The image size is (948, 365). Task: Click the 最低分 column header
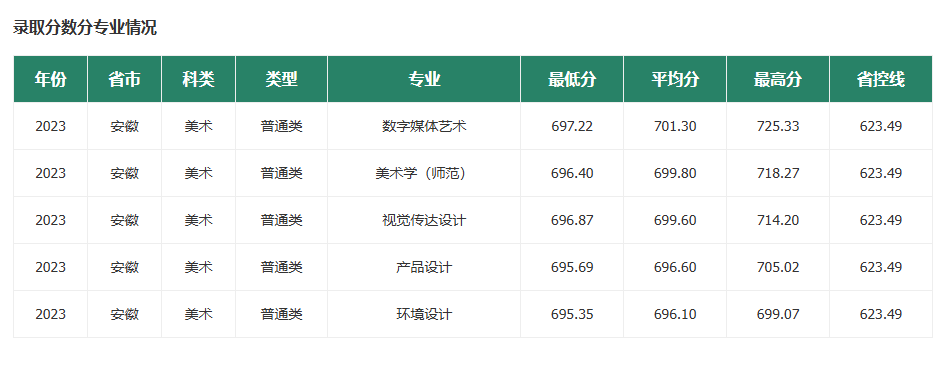[x=572, y=79]
